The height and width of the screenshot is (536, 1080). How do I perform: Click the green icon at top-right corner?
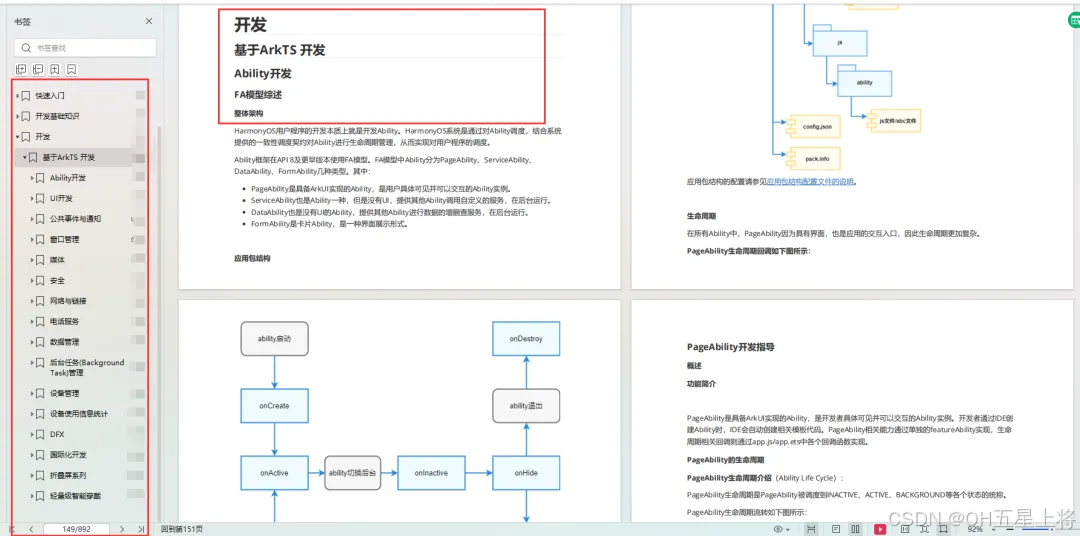click(x=1074, y=21)
